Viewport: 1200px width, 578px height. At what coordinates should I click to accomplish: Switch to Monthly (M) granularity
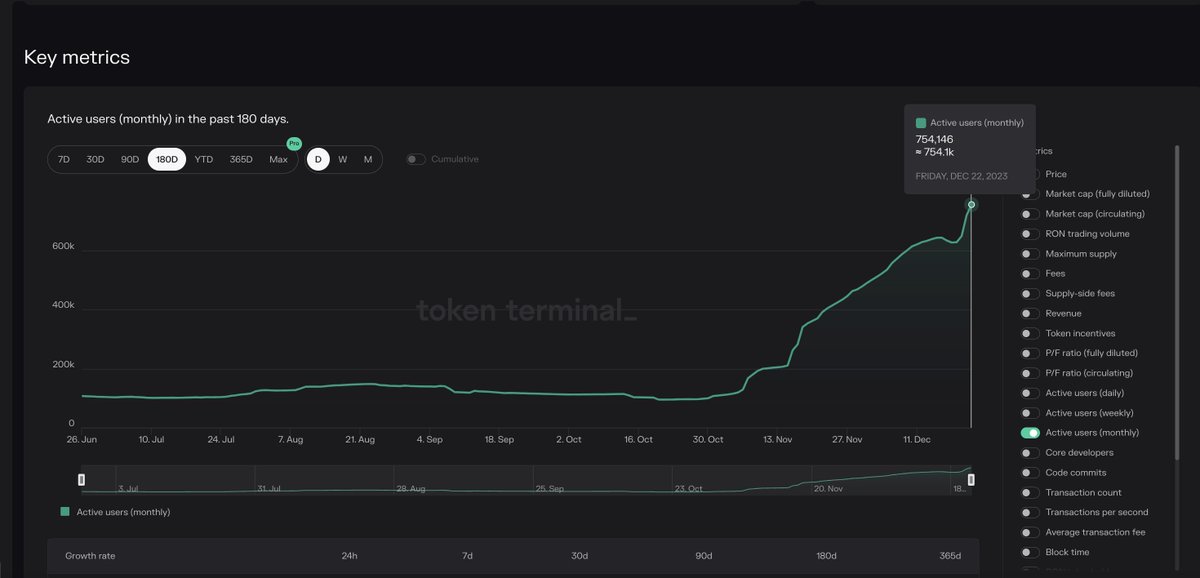[367, 158]
